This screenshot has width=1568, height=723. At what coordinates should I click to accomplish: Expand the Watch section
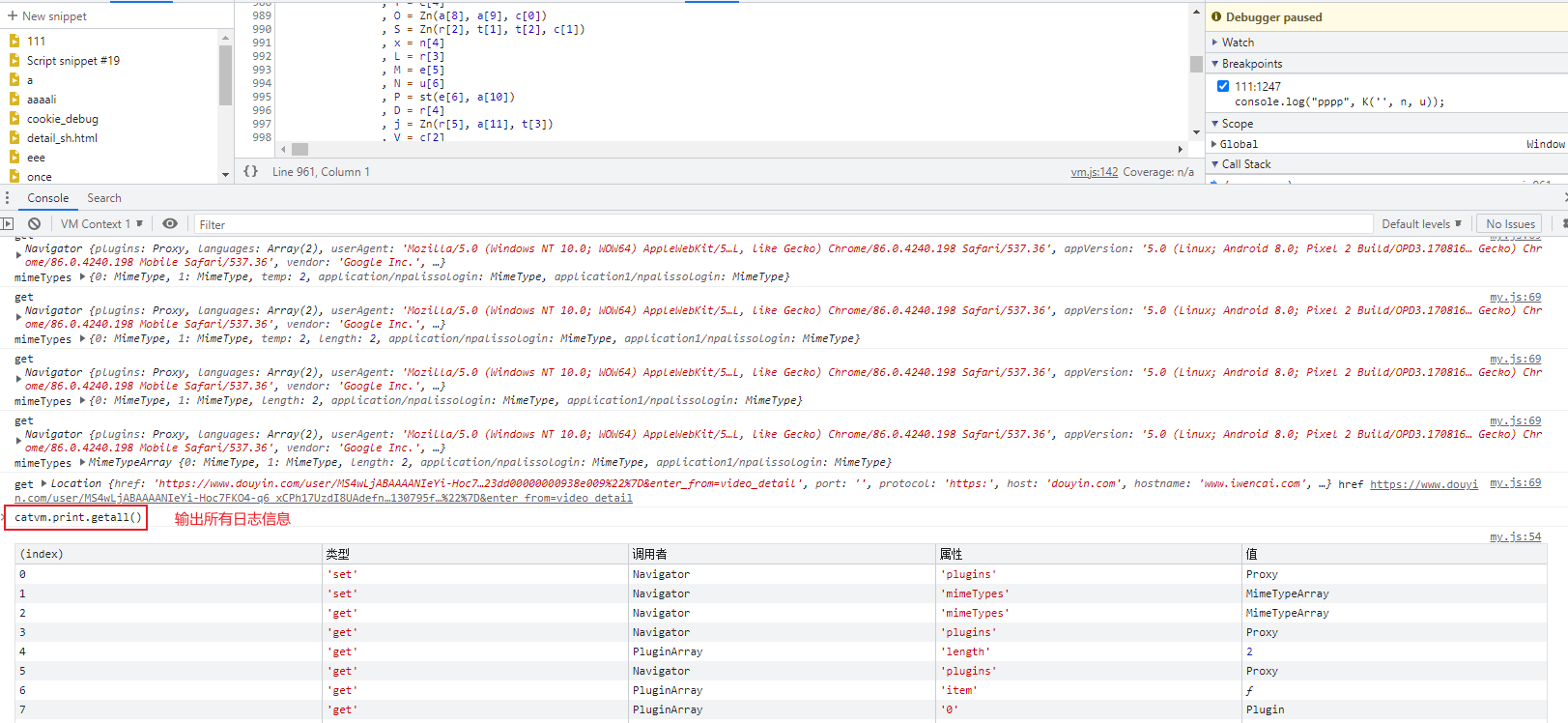tap(1215, 43)
